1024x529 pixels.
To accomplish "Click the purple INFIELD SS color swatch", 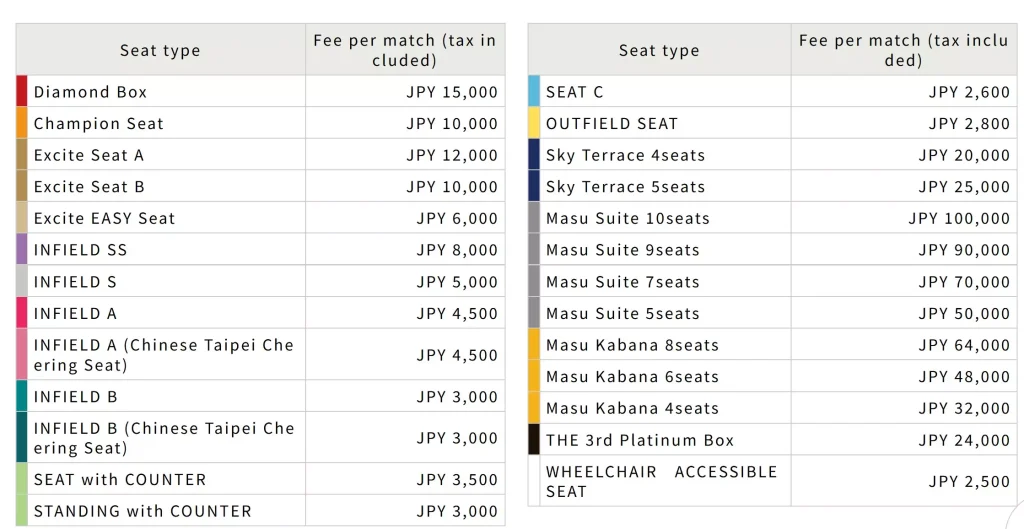I will click(x=22, y=249).
